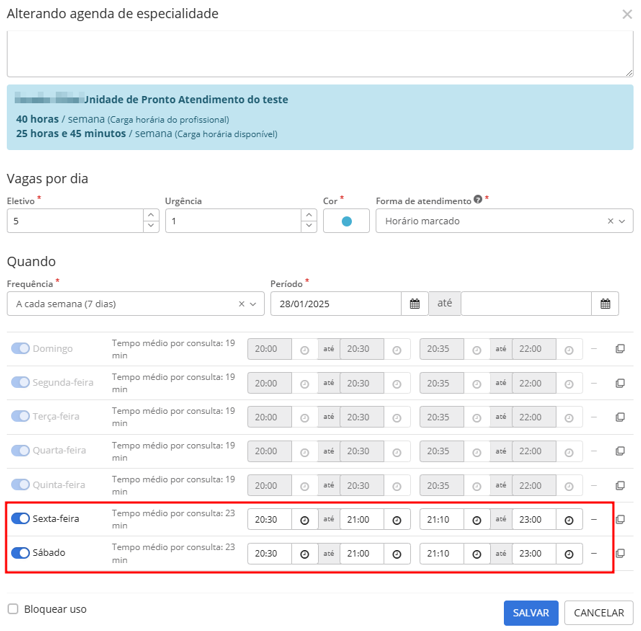Image resolution: width=641 pixels, height=631 pixels.
Task: Decrease Urgência value with down arrow
Action: [309, 226]
